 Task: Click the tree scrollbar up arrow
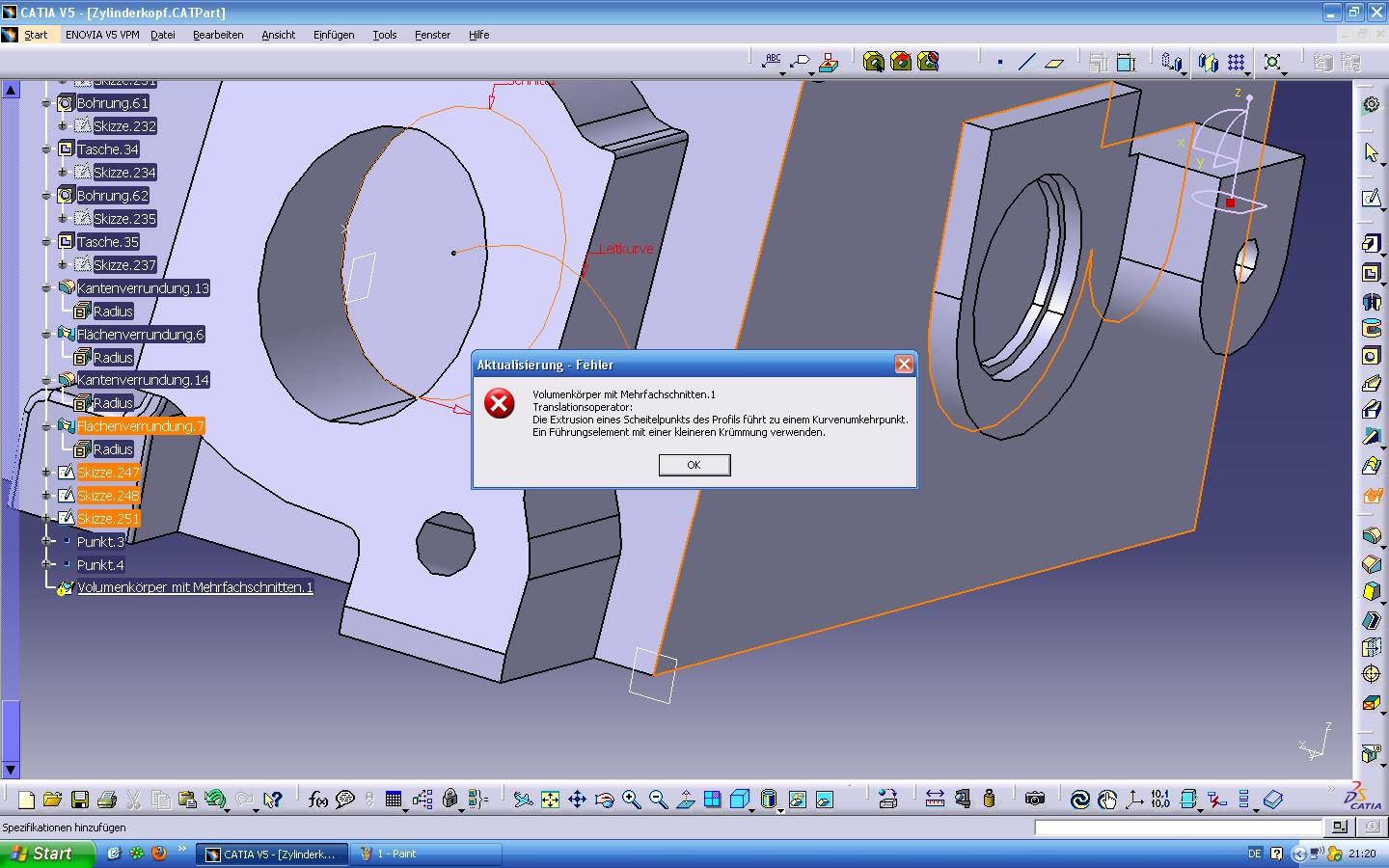(11, 90)
